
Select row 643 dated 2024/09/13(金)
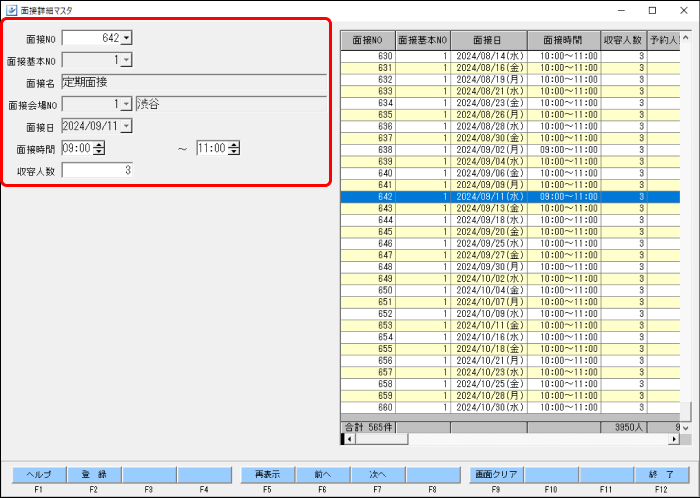(510, 208)
